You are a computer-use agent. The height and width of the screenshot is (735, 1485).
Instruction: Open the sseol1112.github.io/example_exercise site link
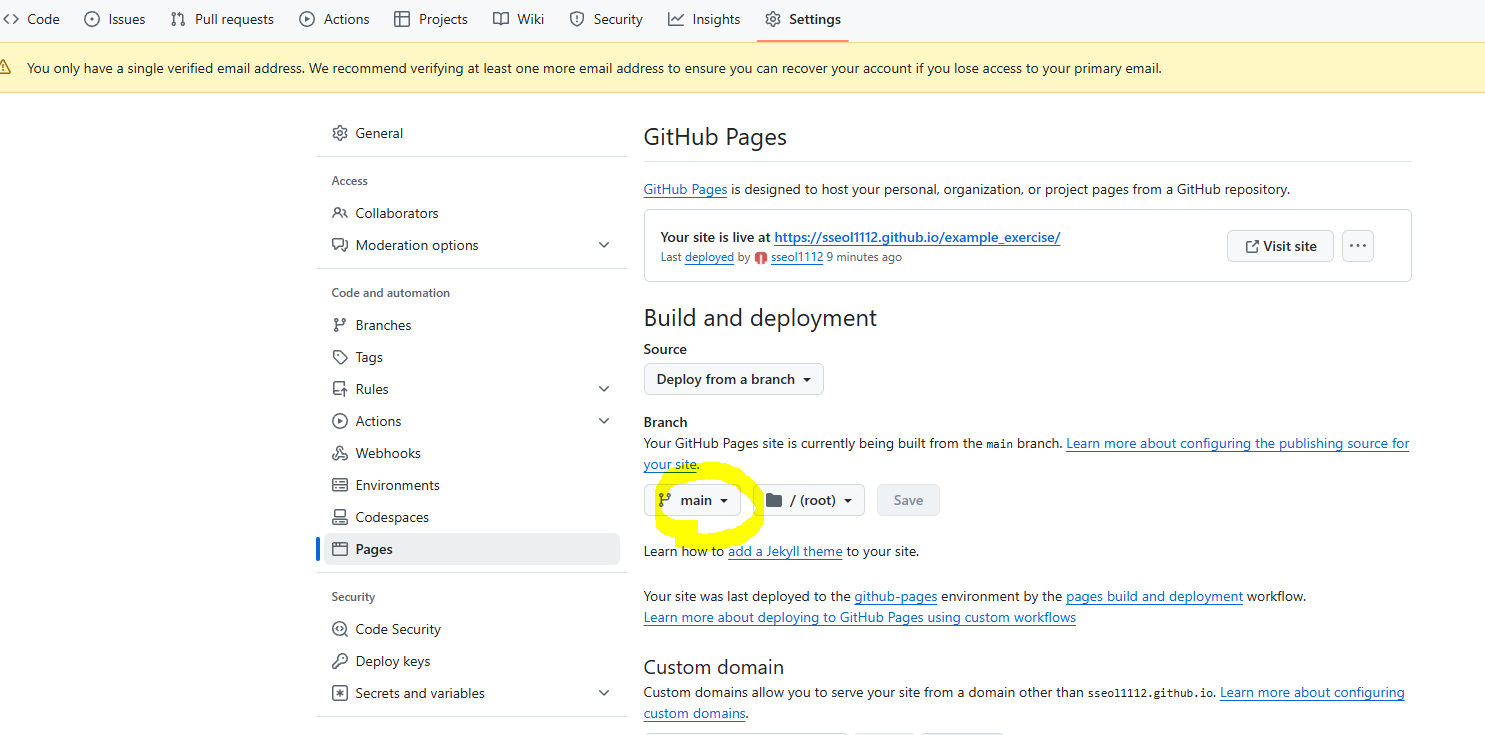pos(917,237)
